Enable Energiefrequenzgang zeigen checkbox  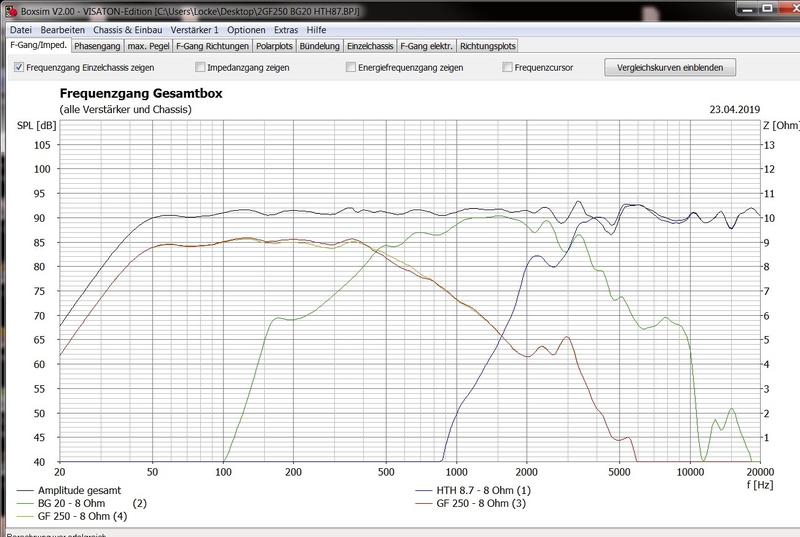350,68
